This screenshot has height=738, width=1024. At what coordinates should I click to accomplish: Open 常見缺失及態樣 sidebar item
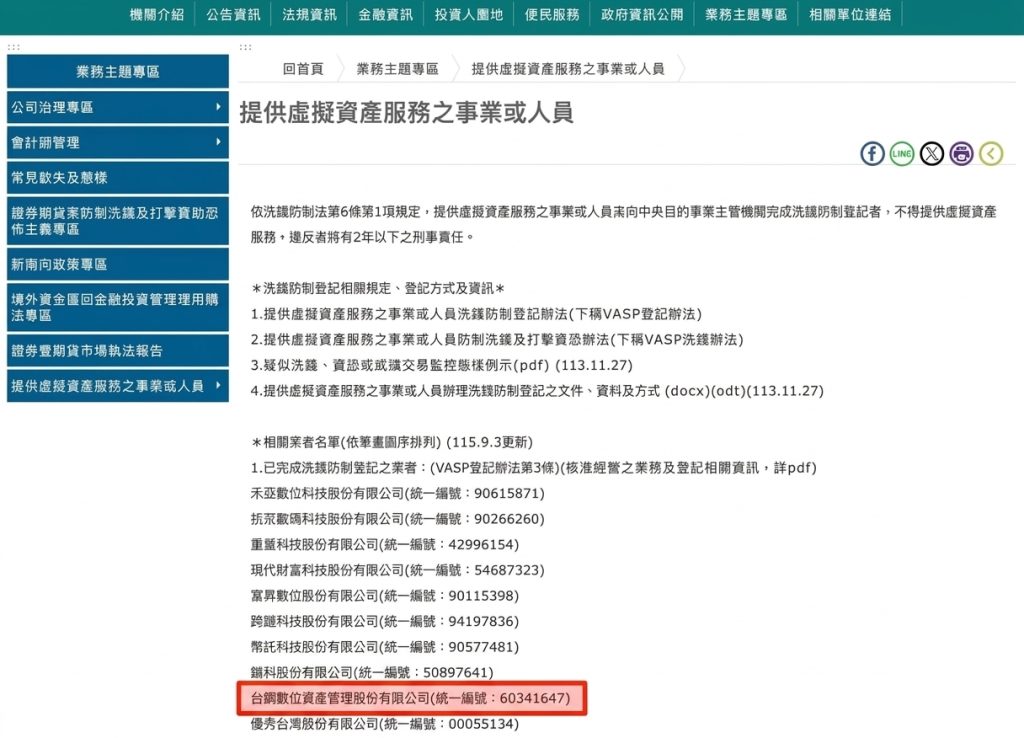(118, 178)
